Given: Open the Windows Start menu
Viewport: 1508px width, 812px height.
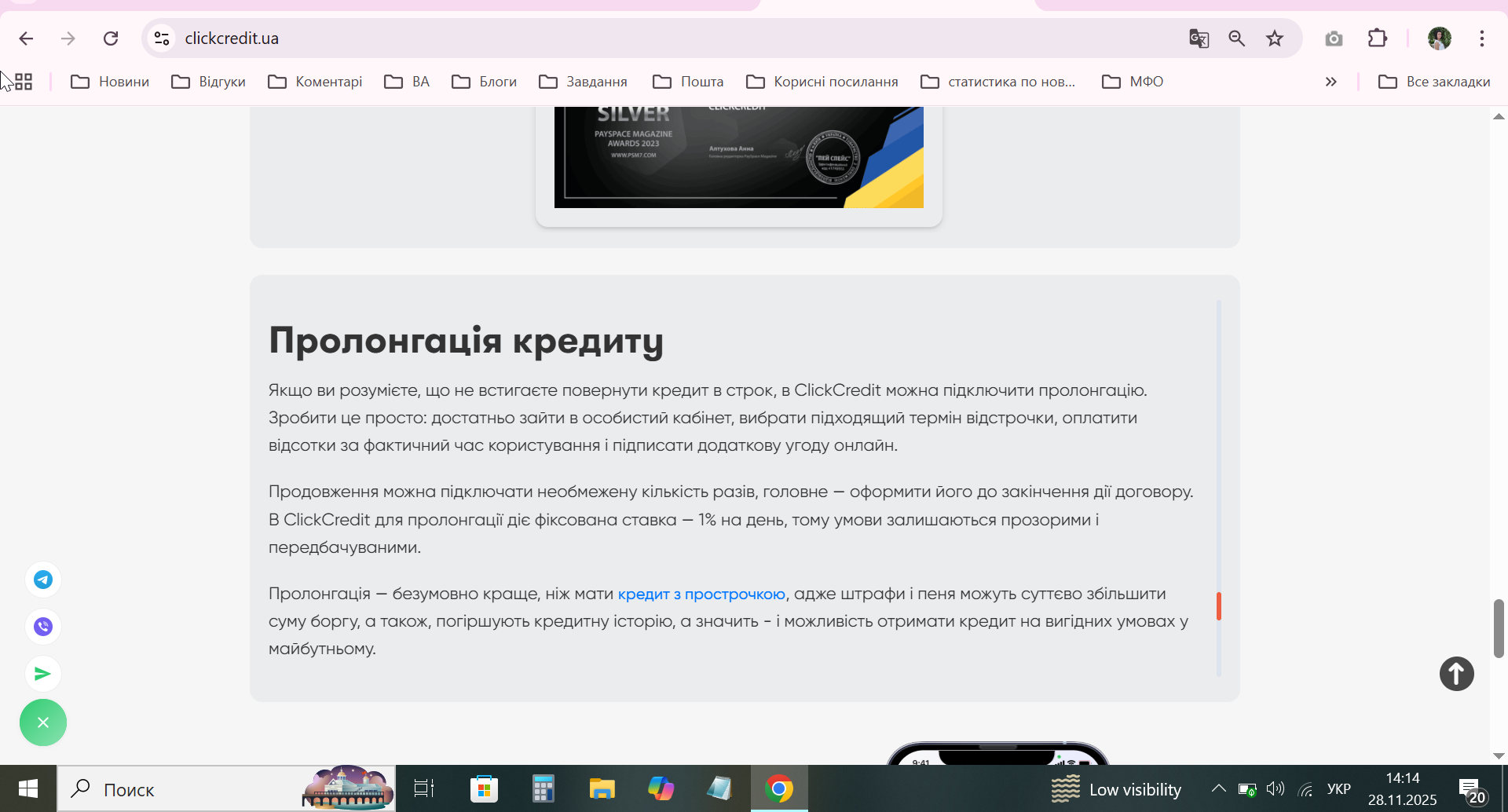Looking at the screenshot, I should pos(28,788).
